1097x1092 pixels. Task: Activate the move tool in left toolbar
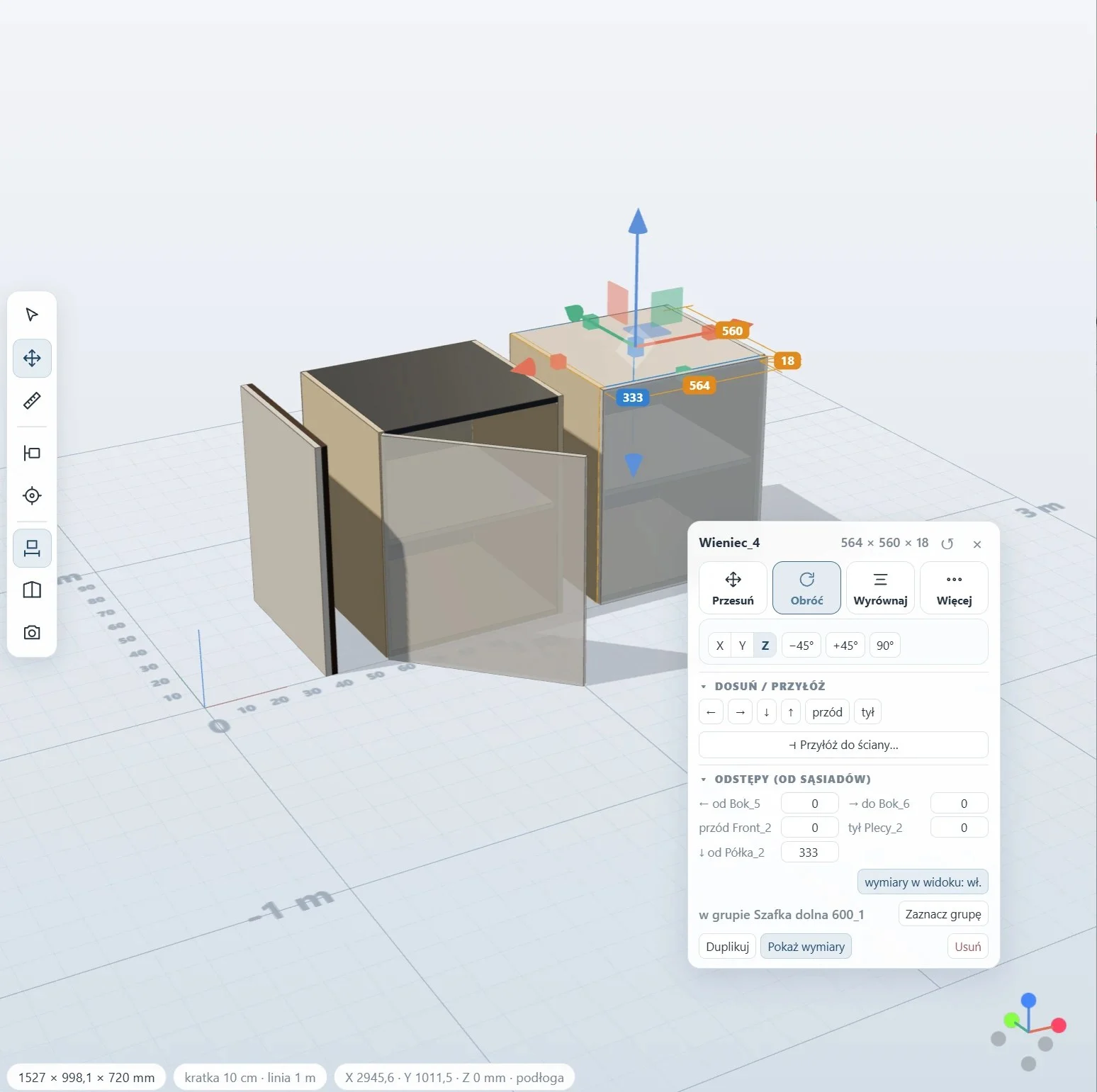(32, 358)
